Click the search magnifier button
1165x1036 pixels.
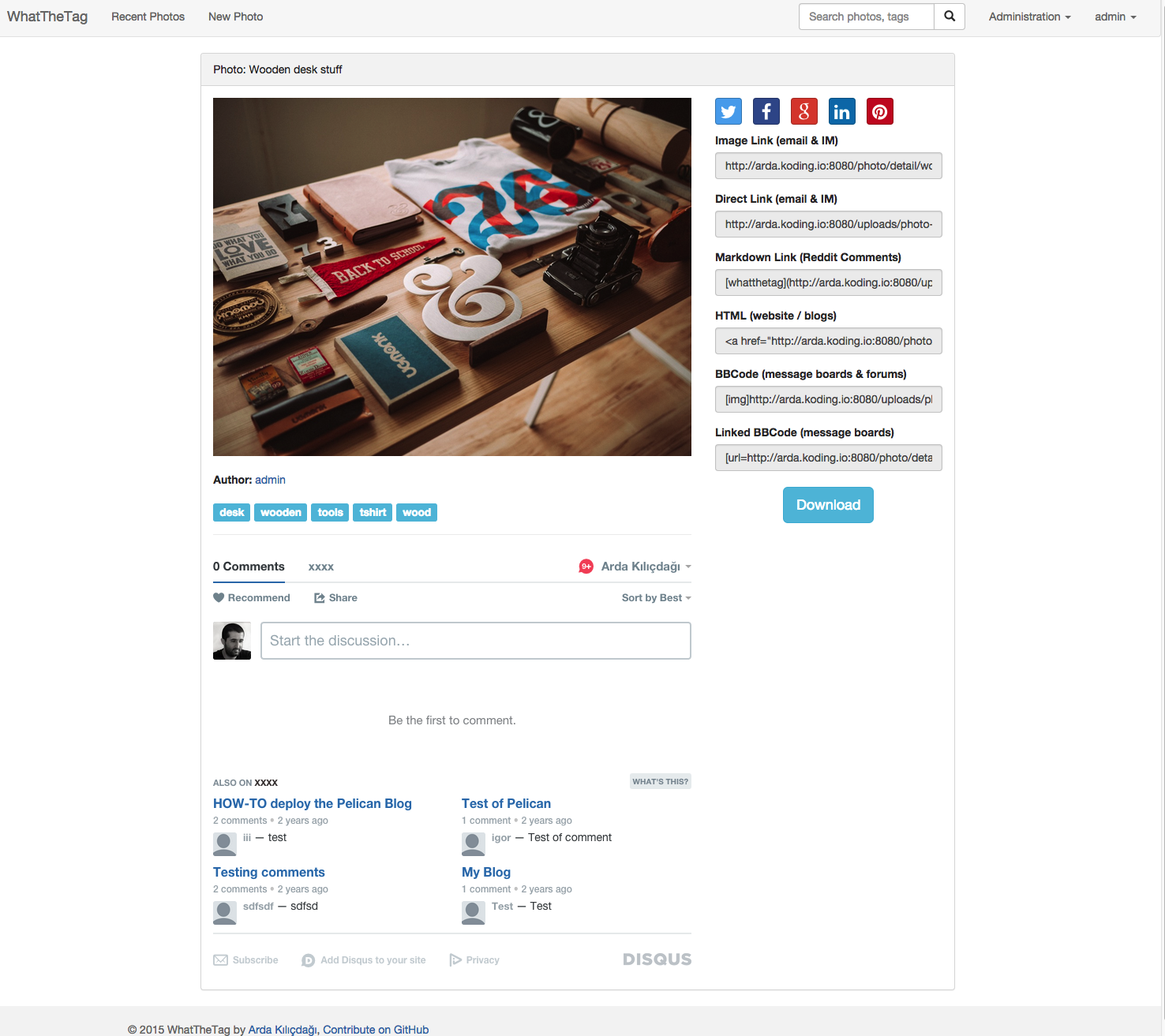950,17
